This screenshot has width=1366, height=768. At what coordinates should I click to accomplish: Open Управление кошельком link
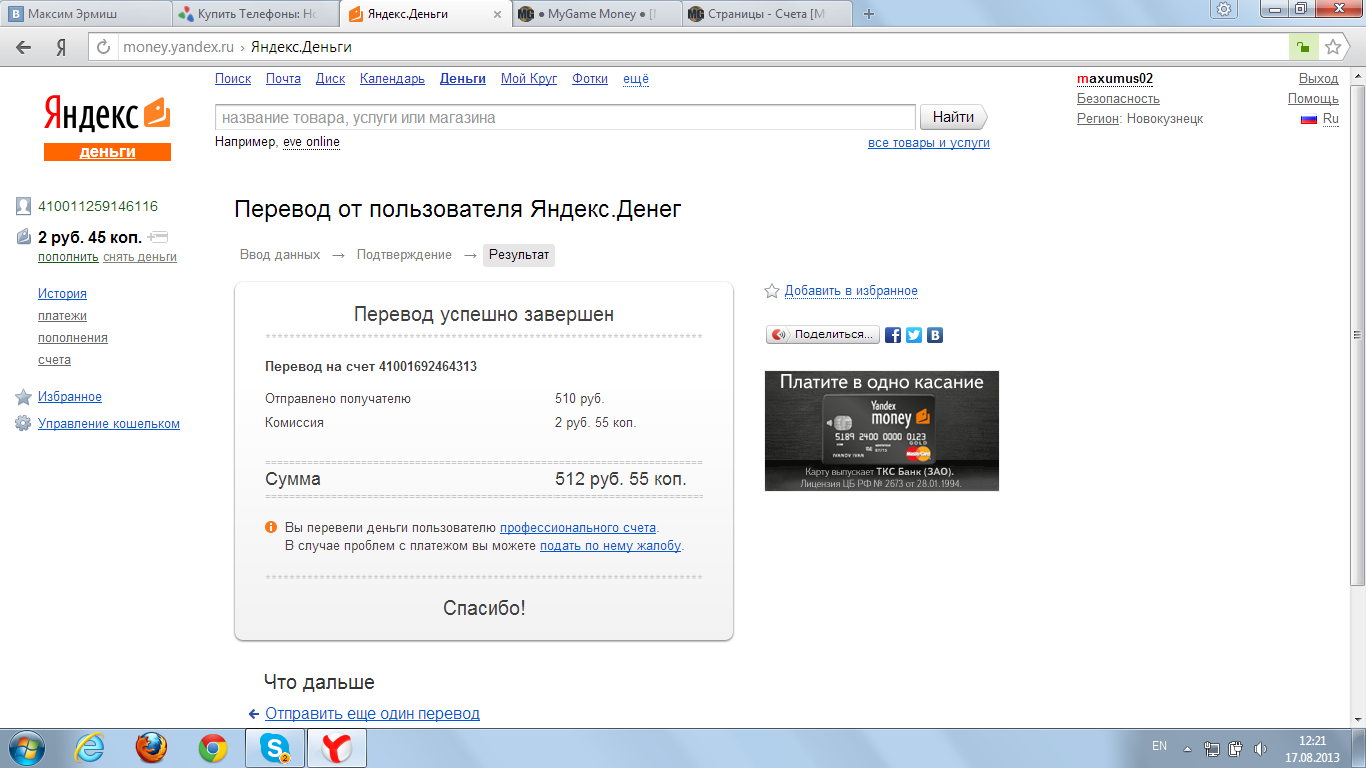coord(109,424)
